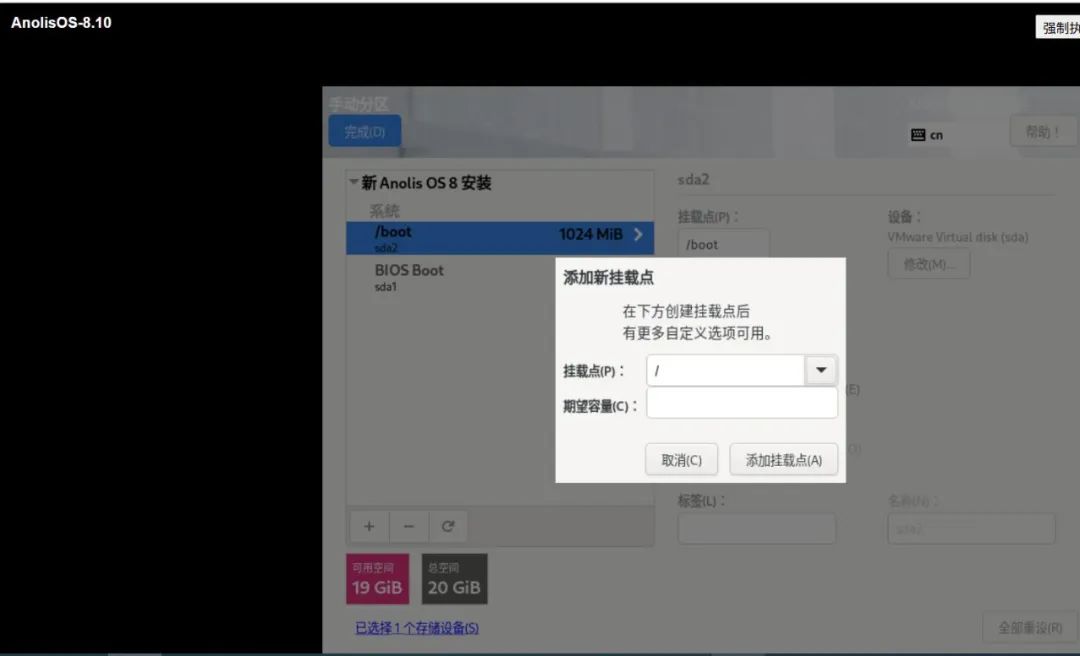Click the 添加新挂载点 dialog title

click(x=608, y=278)
